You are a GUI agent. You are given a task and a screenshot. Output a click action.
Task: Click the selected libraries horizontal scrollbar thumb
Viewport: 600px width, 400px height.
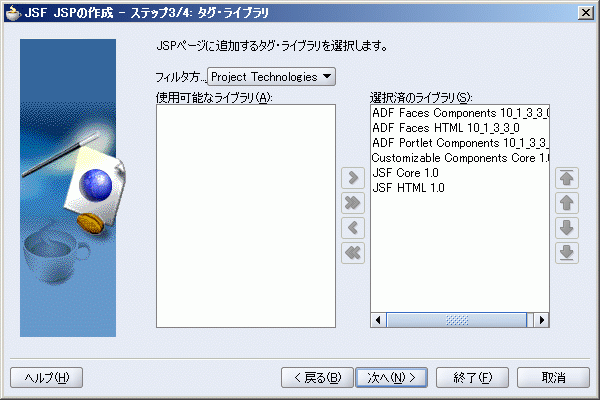pyautogui.click(x=457, y=320)
